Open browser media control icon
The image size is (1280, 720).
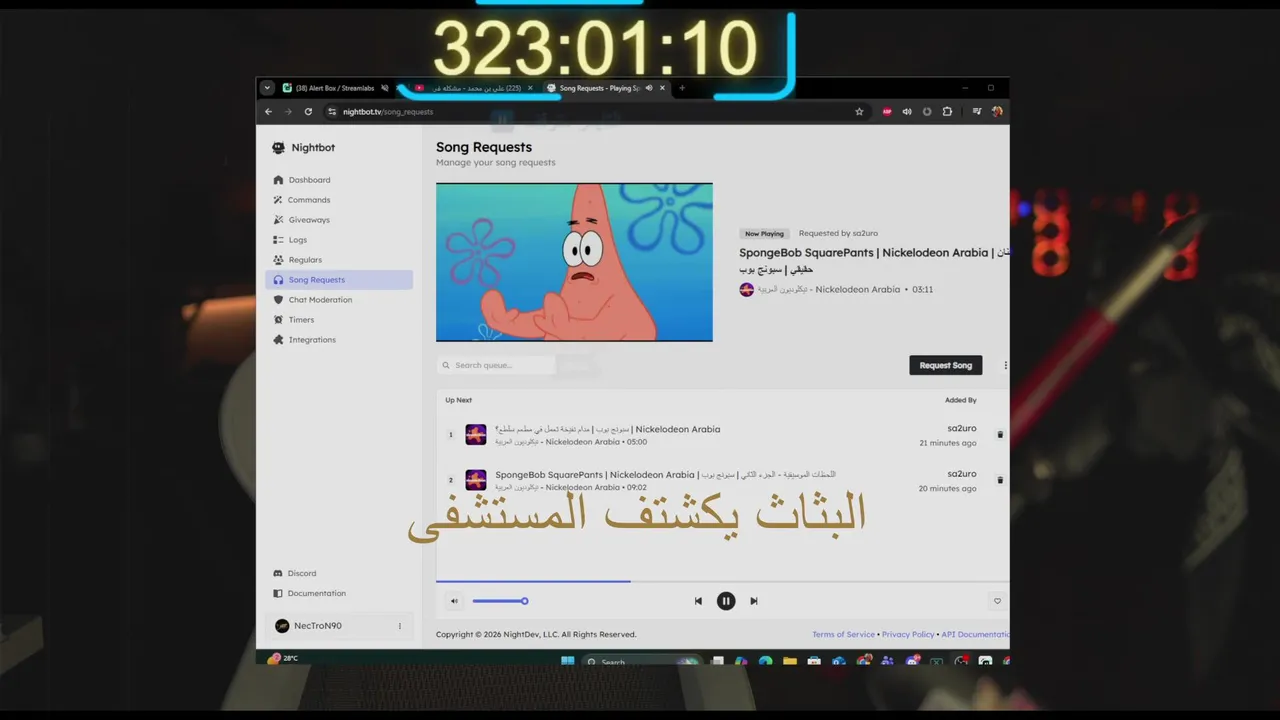(977, 112)
